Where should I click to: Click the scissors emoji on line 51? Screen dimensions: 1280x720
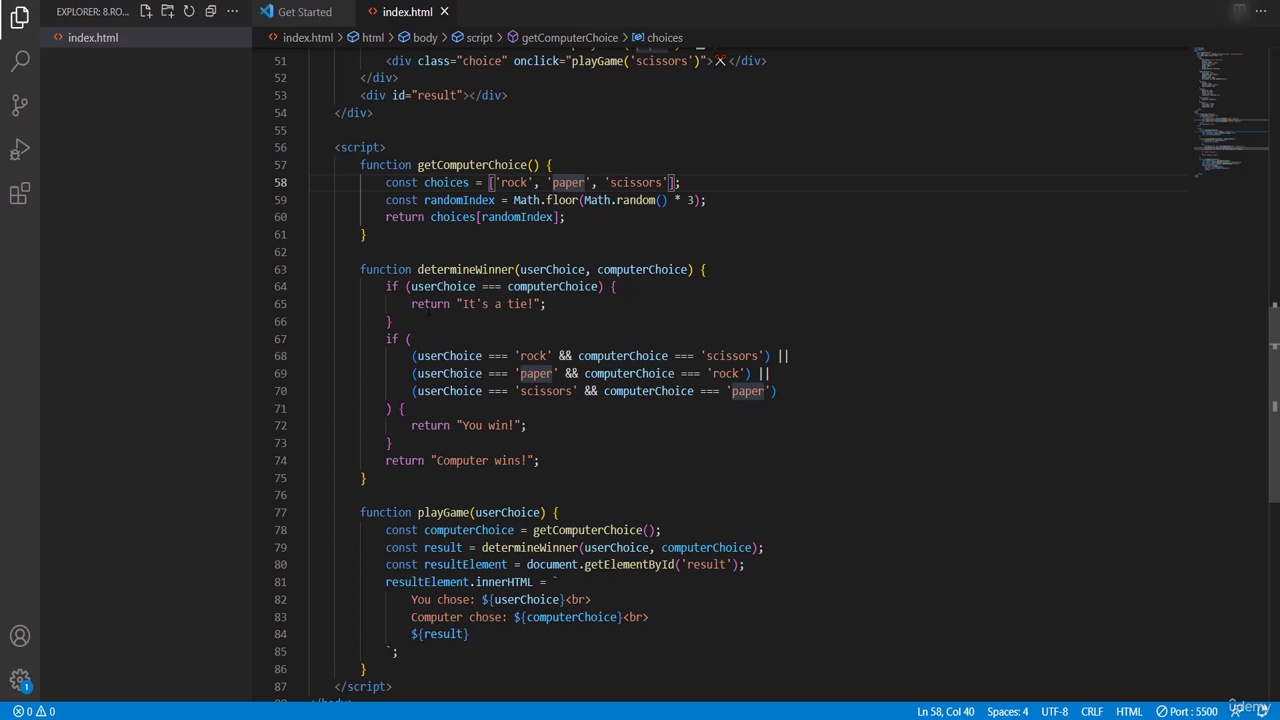[x=719, y=61]
